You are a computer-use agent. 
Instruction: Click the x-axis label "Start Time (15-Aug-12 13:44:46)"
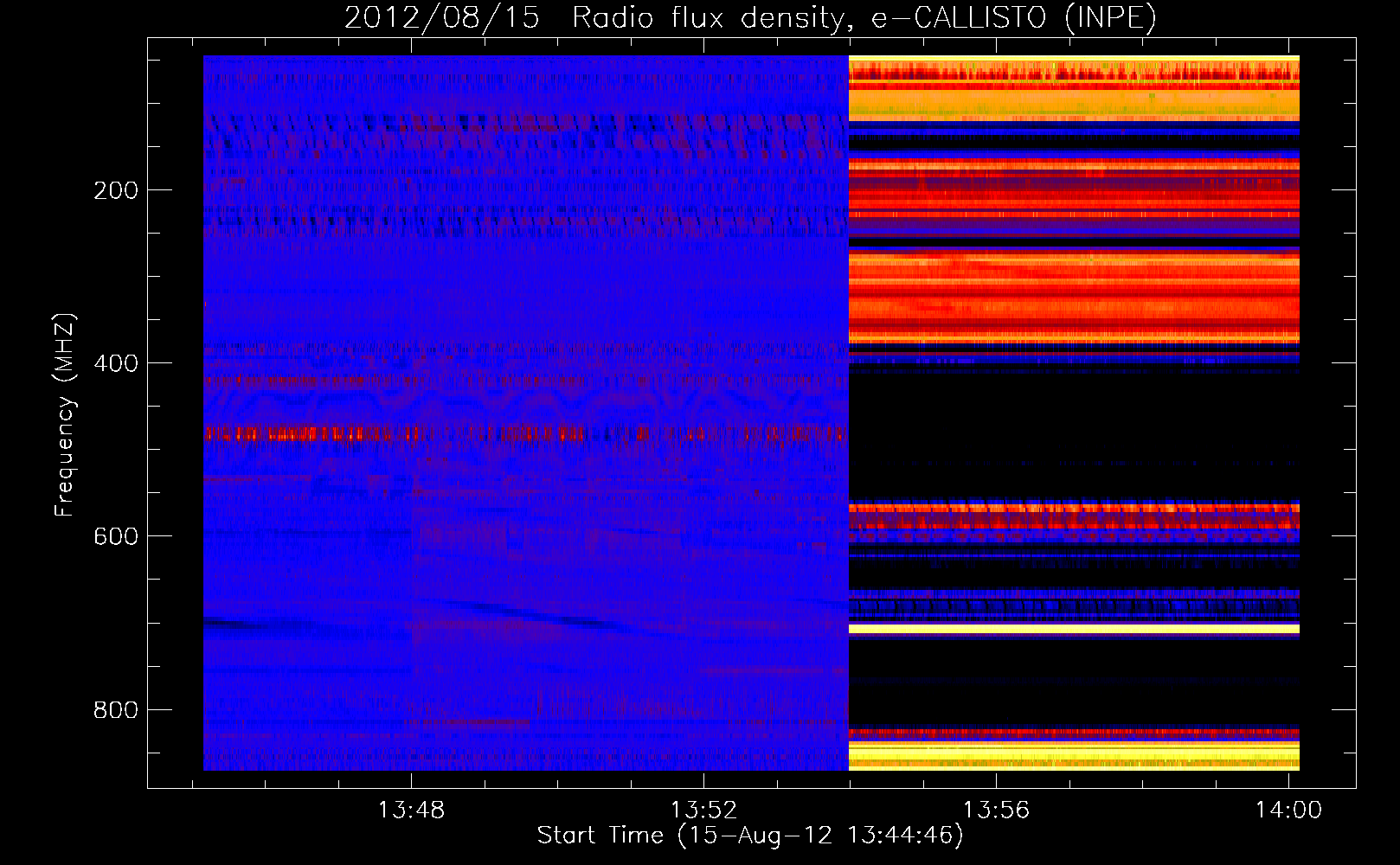tap(750, 836)
